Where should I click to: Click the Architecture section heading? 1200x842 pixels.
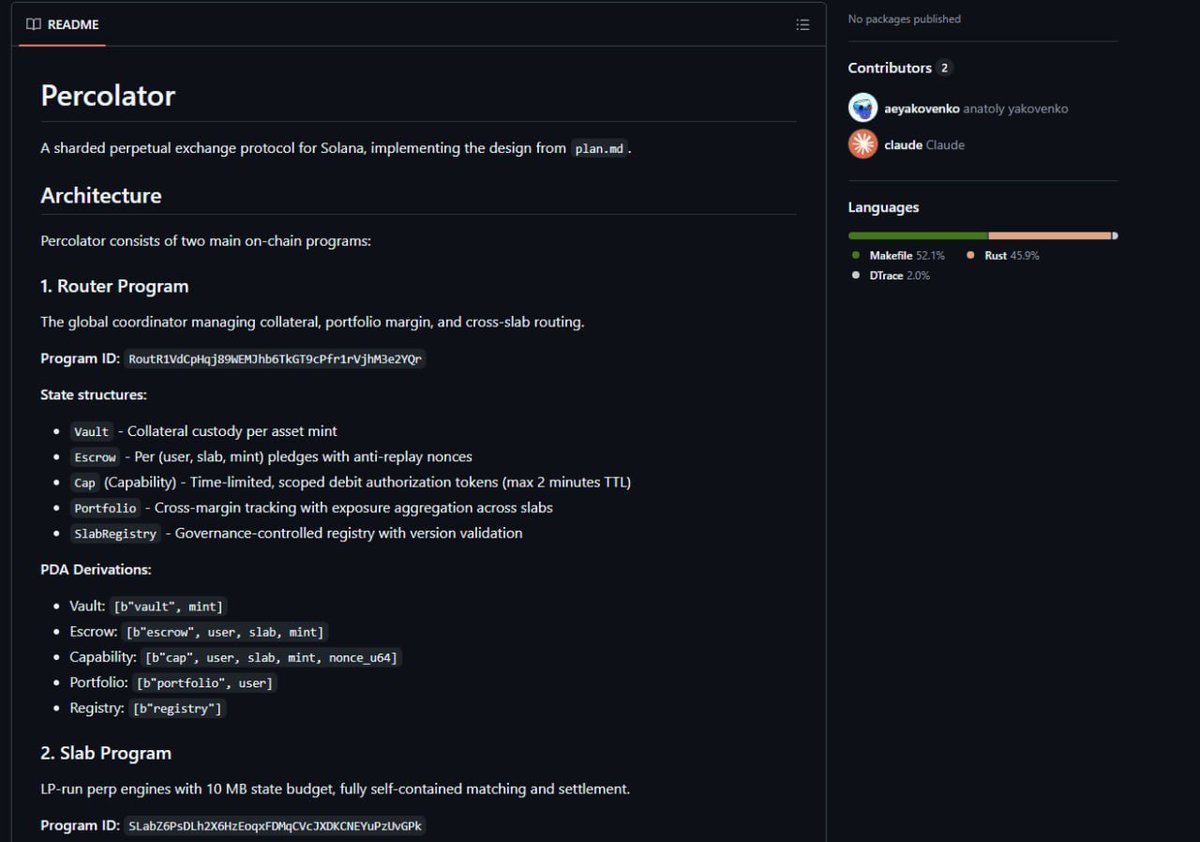[101, 196]
